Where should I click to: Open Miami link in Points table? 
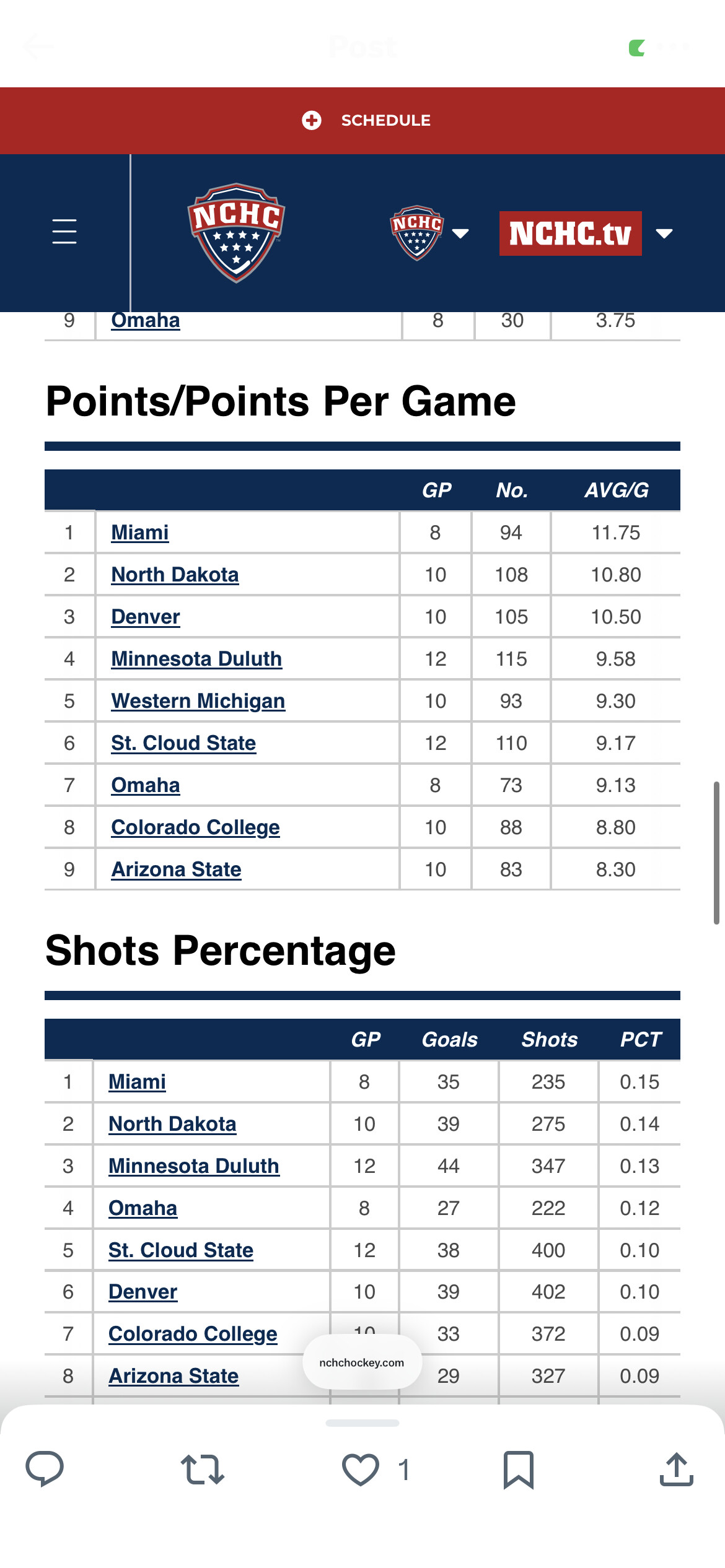(x=140, y=533)
